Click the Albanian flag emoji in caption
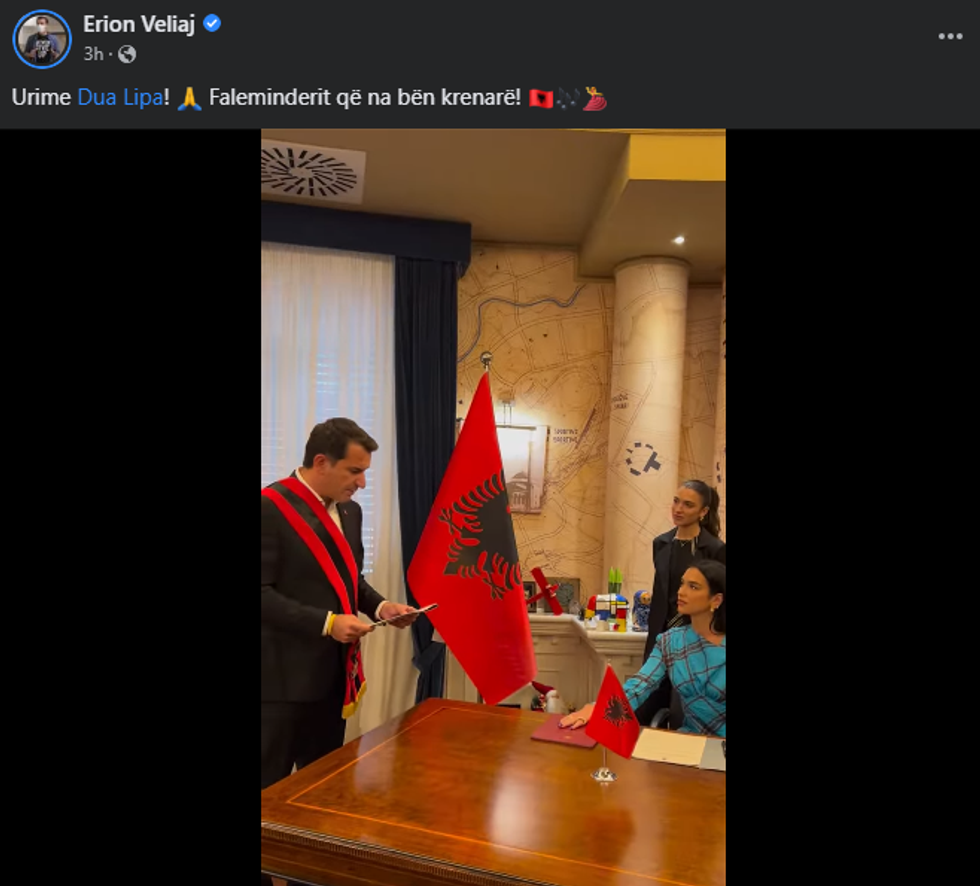 click(541, 98)
